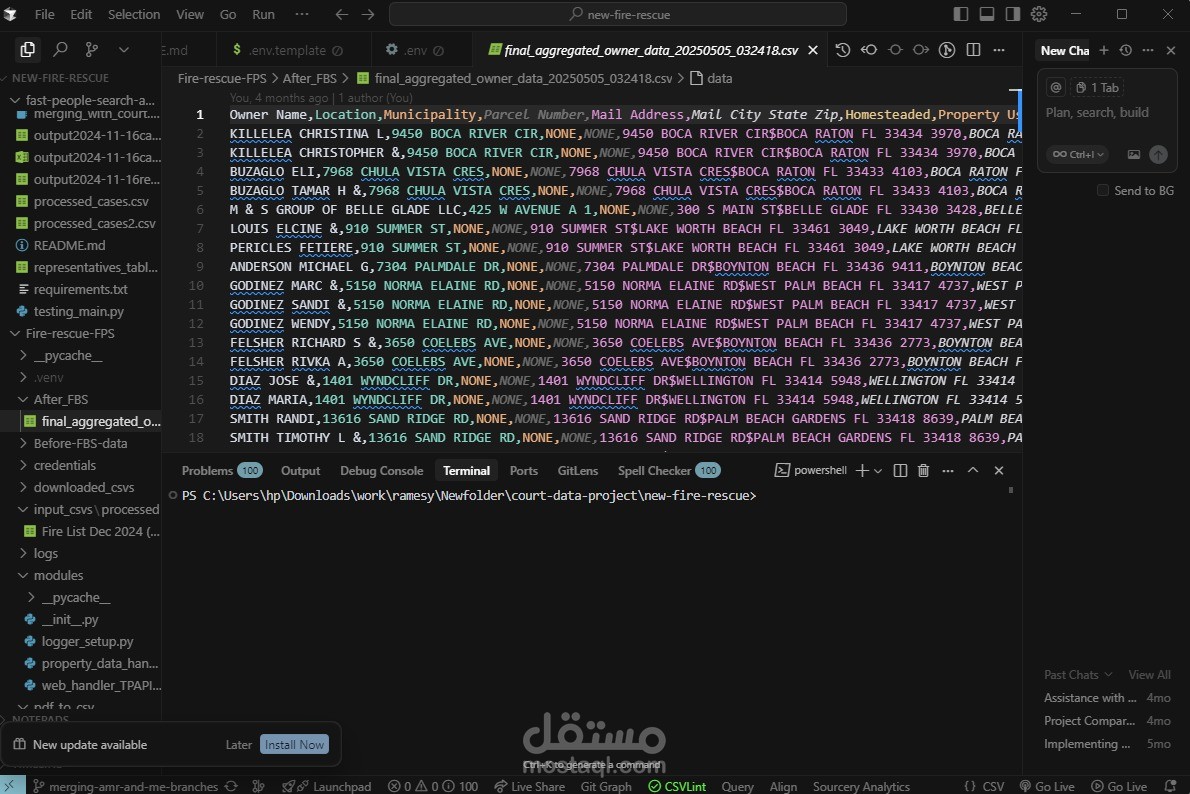The height and width of the screenshot is (794, 1190).
Task: Toggle file blame git icon
Action: coord(947,49)
